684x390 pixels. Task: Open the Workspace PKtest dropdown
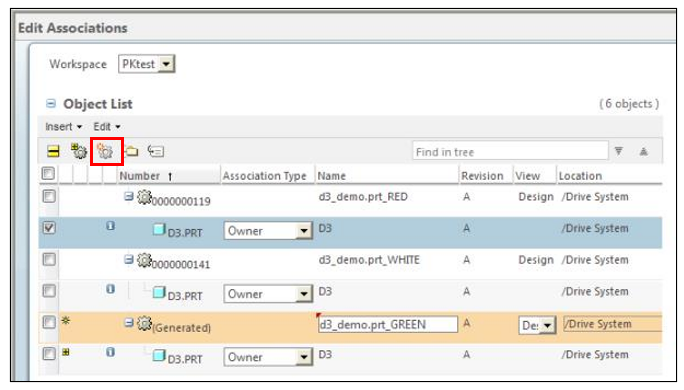pyautogui.click(x=166, y=64)
